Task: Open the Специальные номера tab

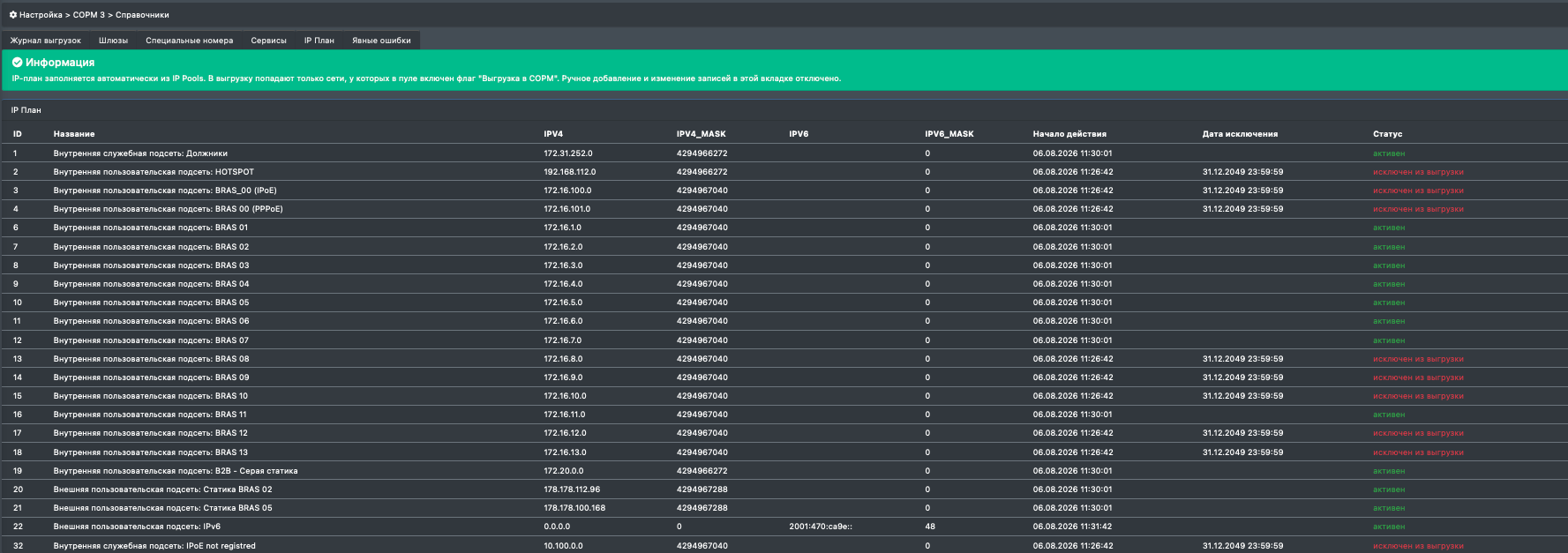Action: pos(190,41)
